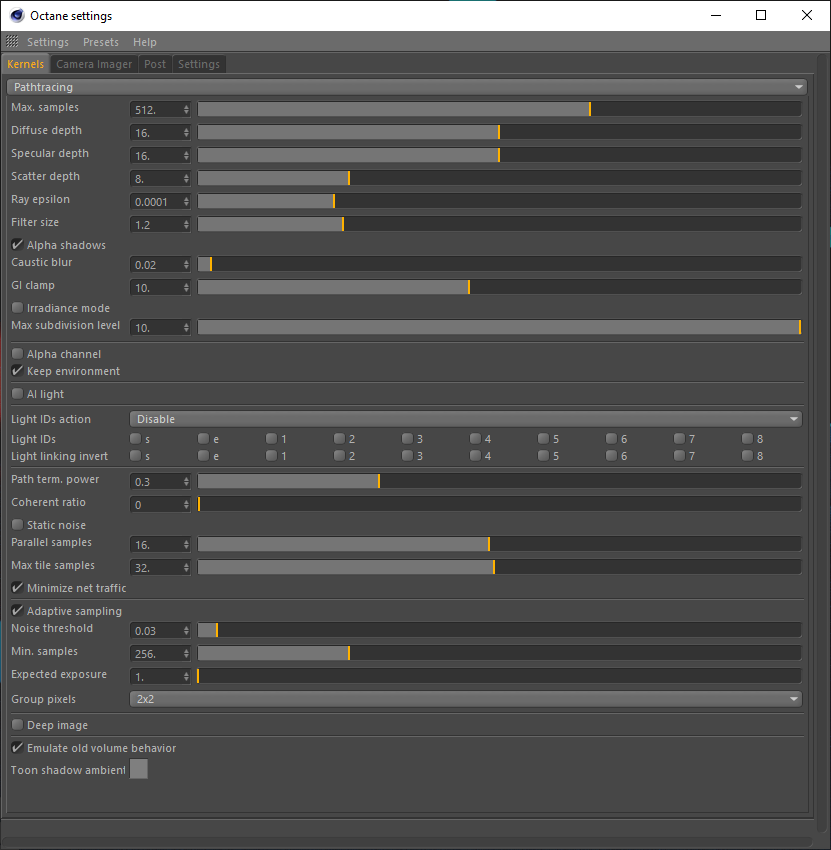Click the Ray epsilon value field

coord(156,202)
